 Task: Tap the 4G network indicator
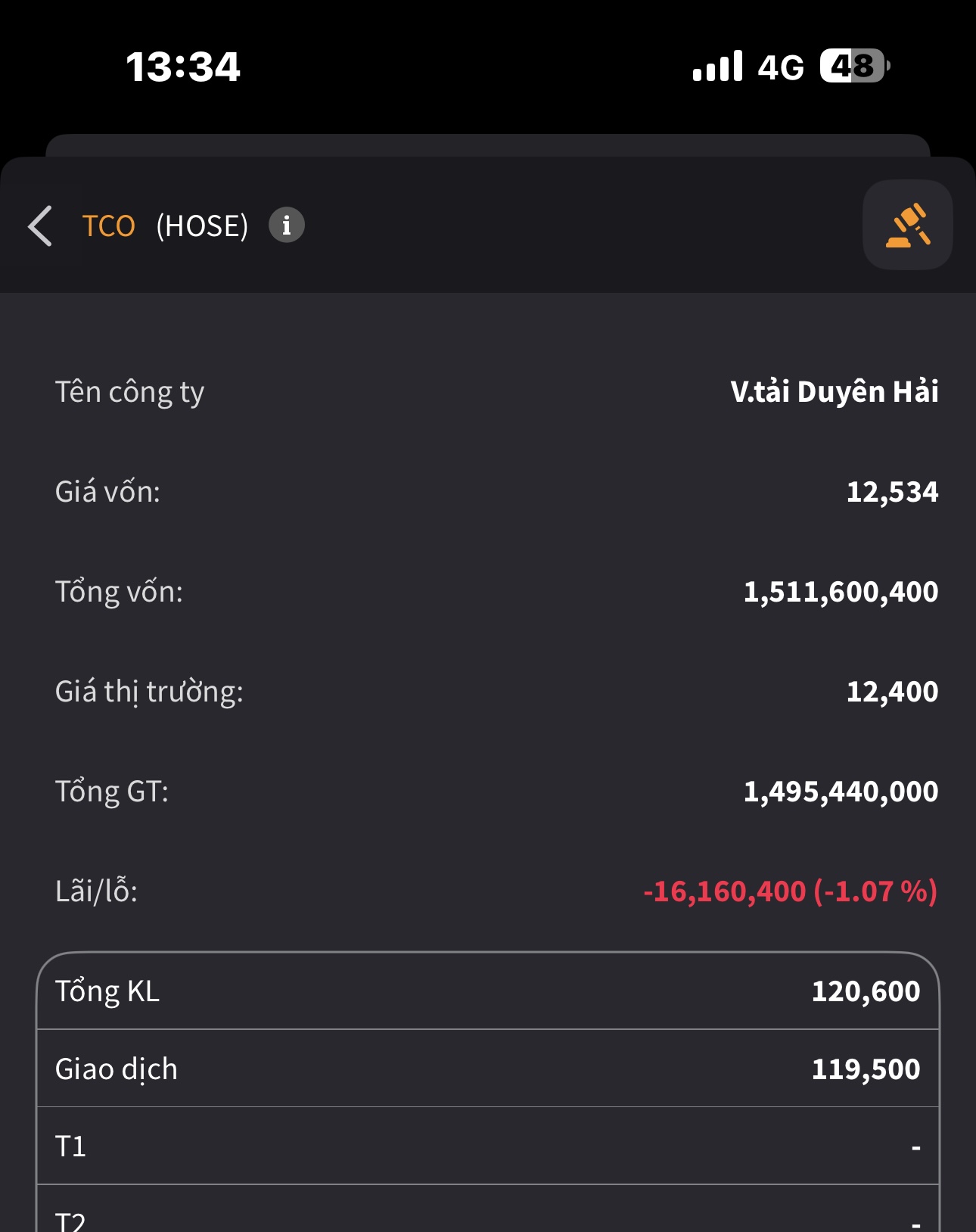(781, 68)
